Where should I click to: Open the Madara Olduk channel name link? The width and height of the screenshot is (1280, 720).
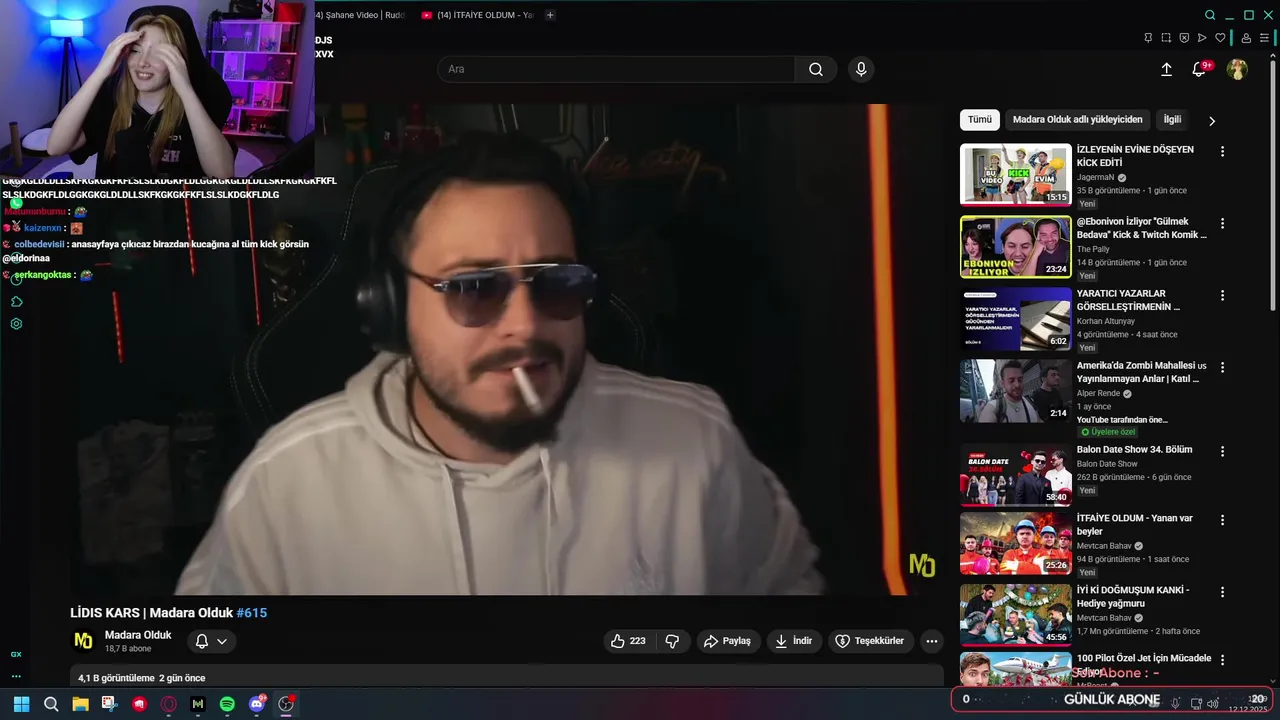pos(138,635)
